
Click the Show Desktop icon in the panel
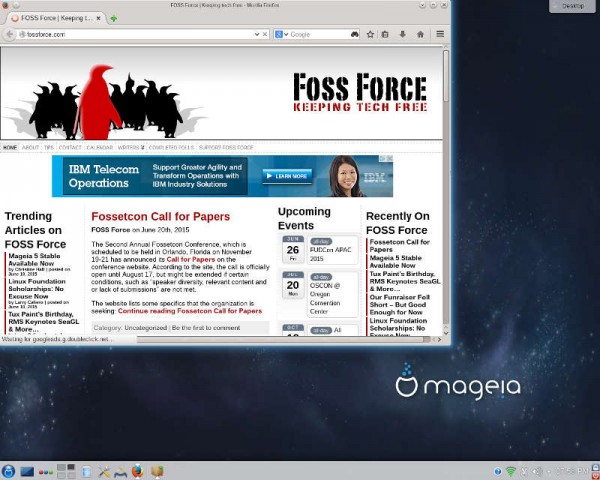(27, 472)
